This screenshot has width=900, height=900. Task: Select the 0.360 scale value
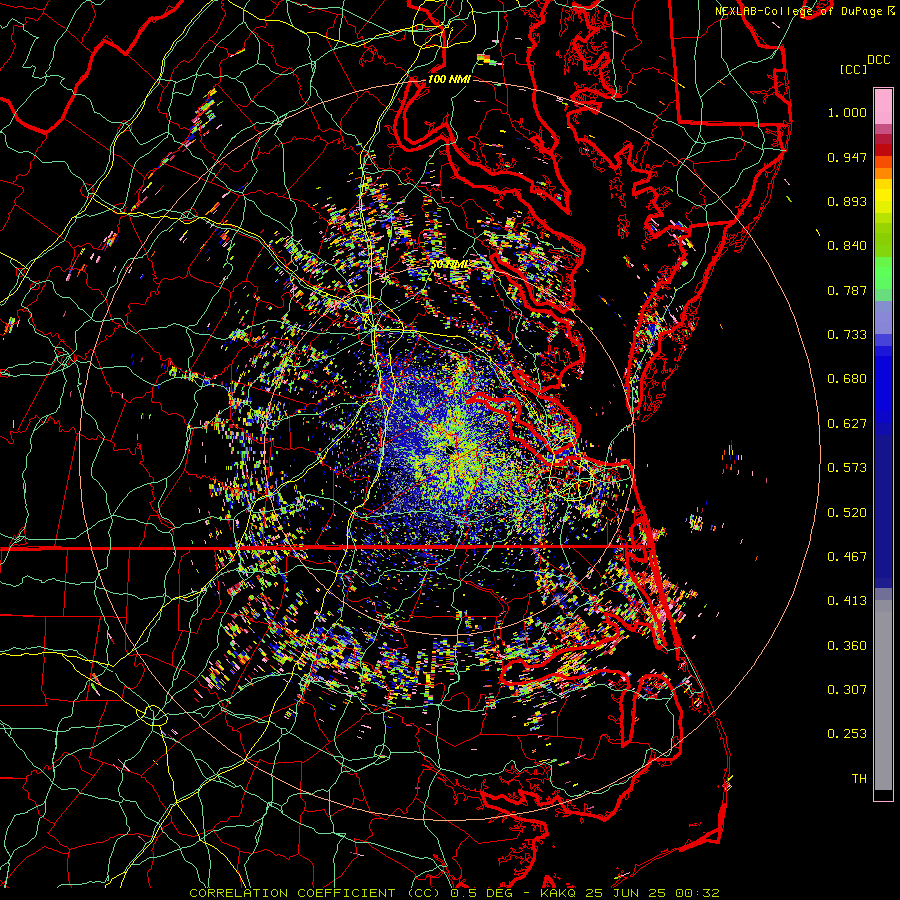(x=847, y=646)
